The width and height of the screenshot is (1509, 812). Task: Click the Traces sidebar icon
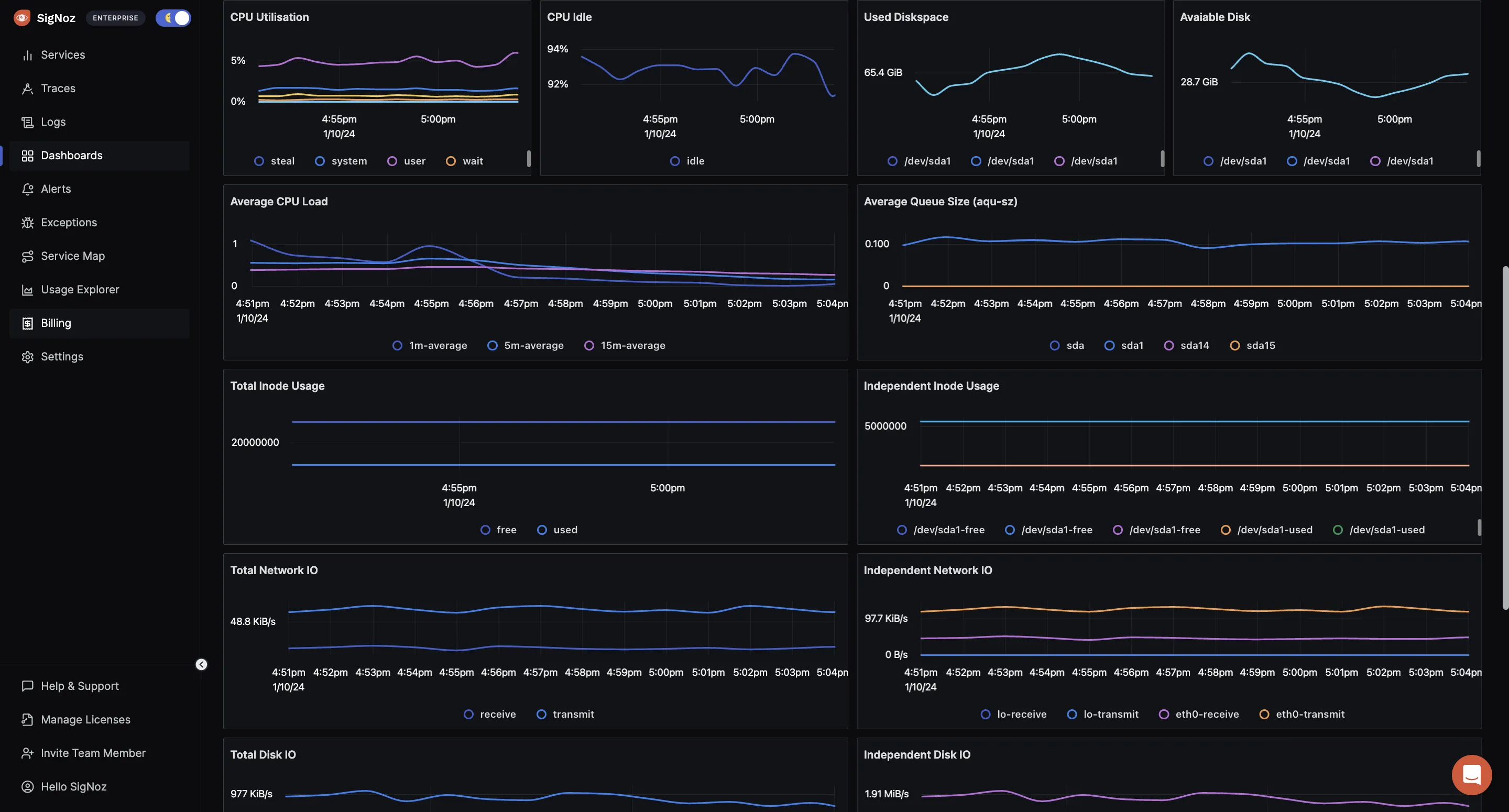coord(27,89)
